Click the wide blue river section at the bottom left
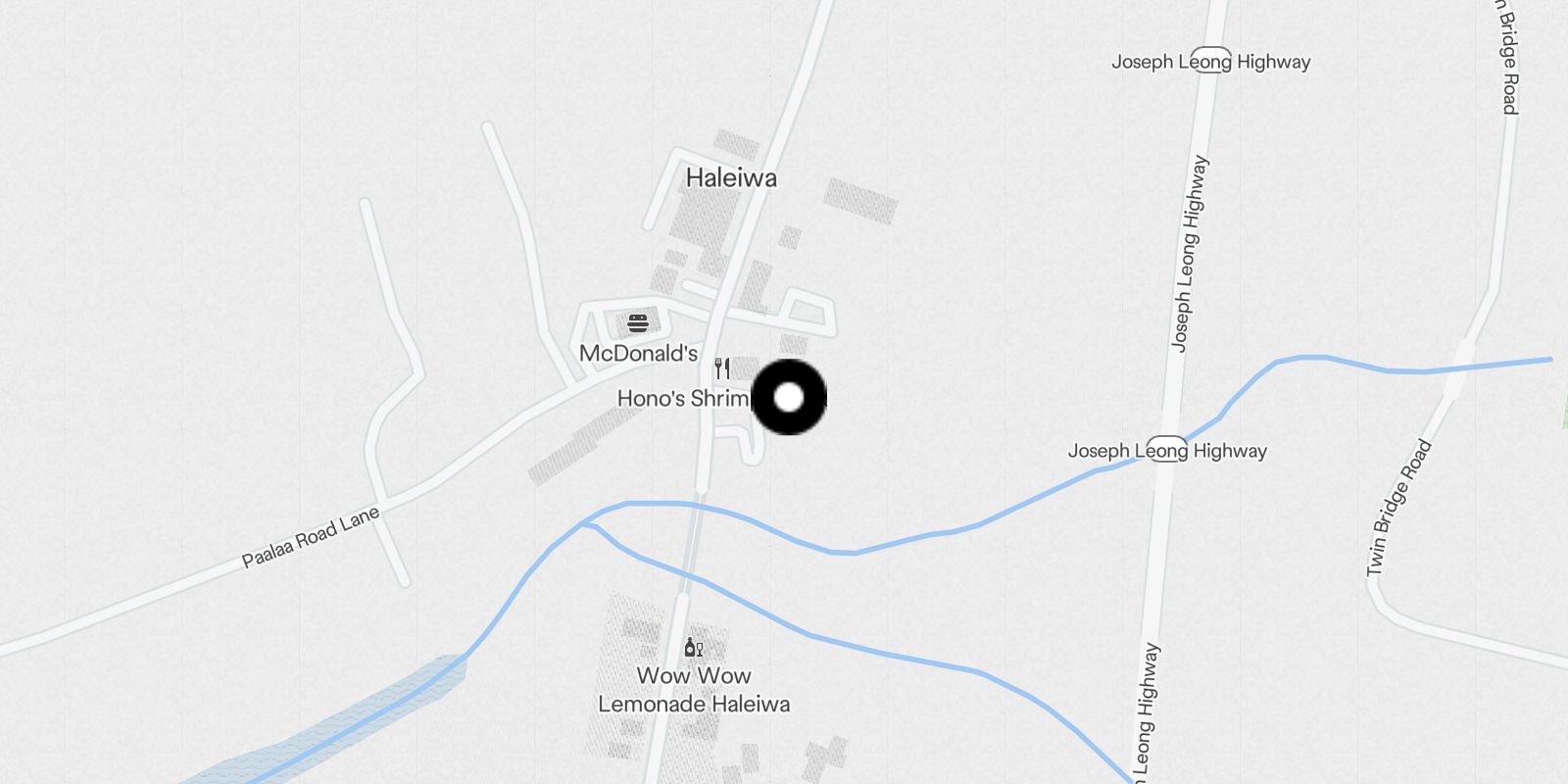This screenshot has width=1568, height=784. pos(333,720)
